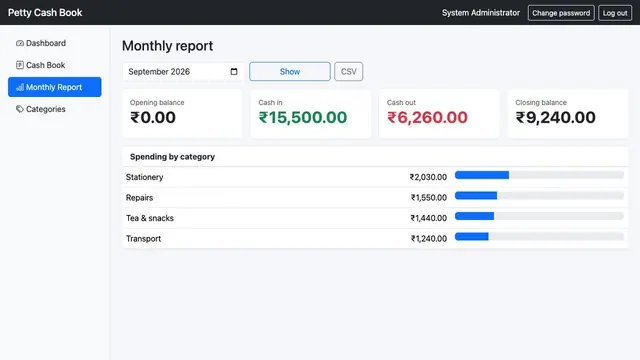The image size is (640, 360).
Task: Click the Monthly Report chart icon
Action: (20, 87)
